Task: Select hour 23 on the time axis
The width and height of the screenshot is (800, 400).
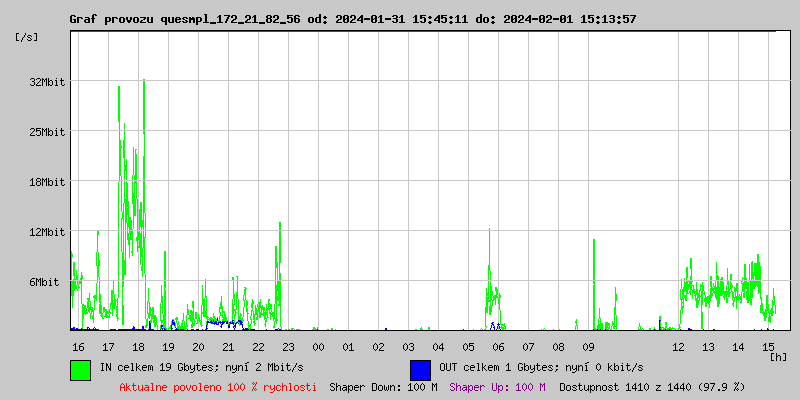Action: click(x=288, y=346)
